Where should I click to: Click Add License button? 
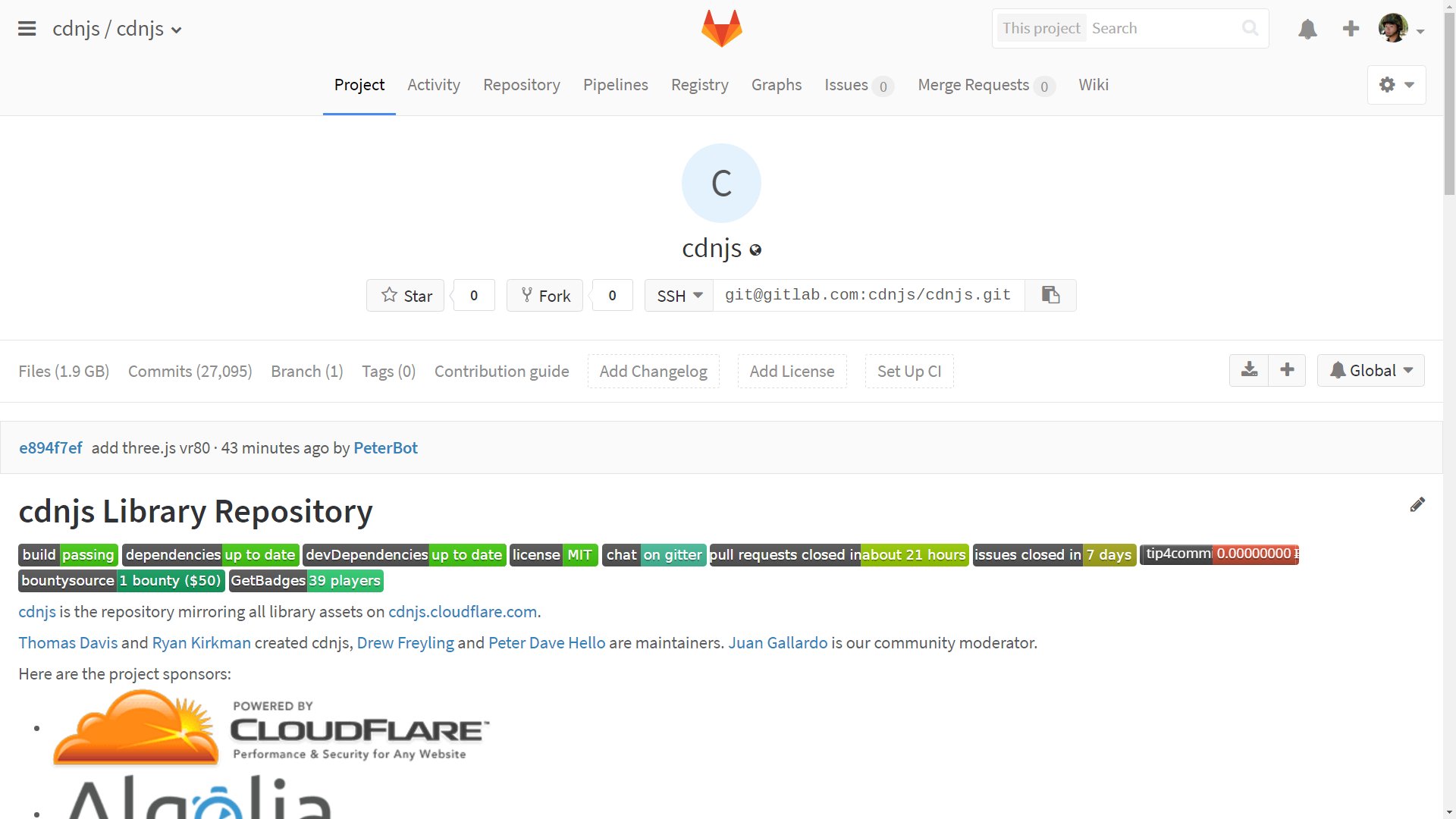(x=792, y=371)
